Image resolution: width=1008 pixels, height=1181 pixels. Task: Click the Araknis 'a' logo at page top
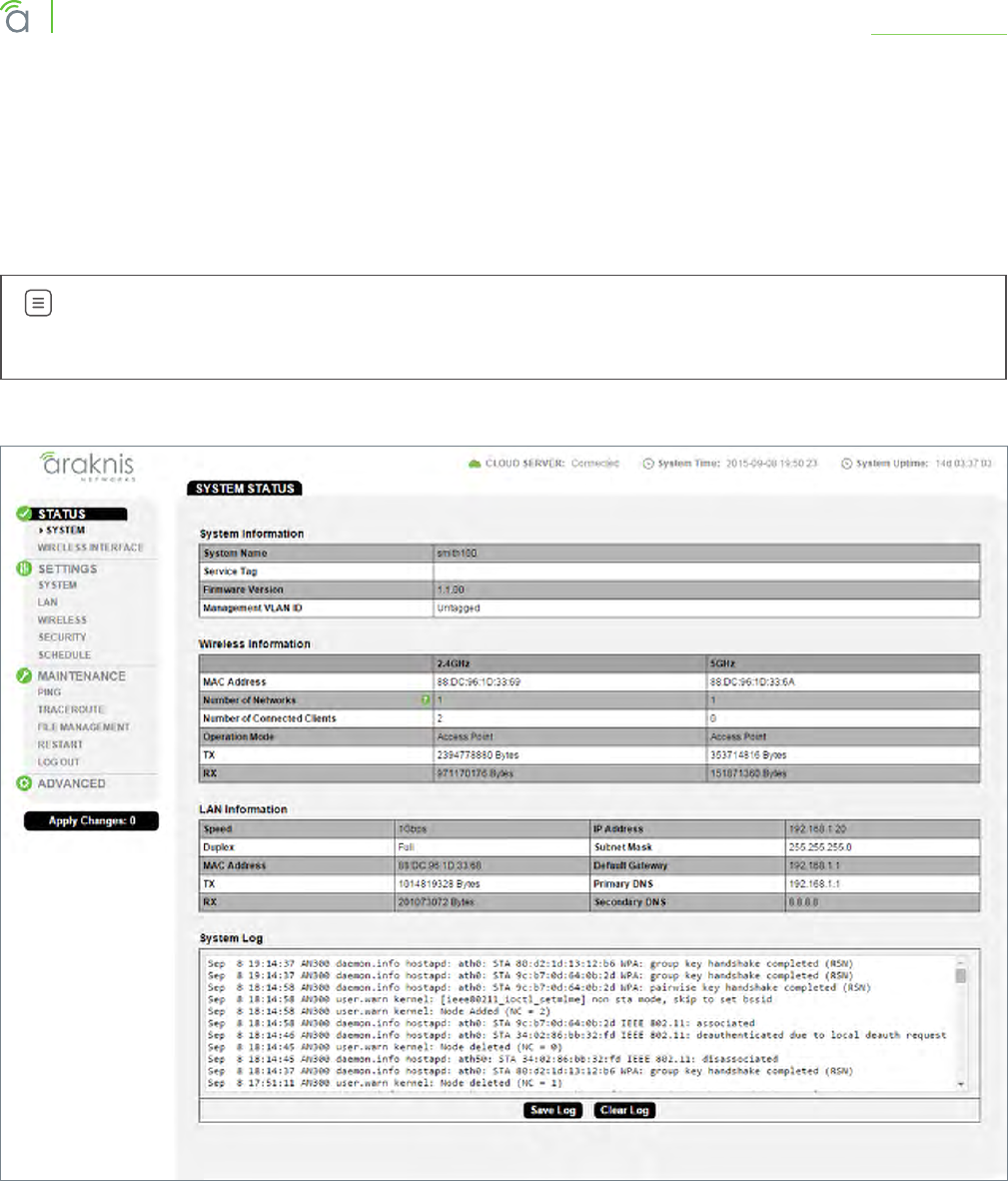[15, 17]
